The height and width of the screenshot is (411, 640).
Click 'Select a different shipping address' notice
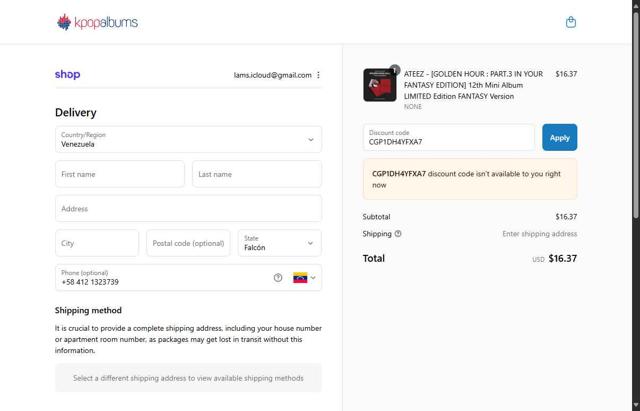pyautogui.click(x=188, y=378)
